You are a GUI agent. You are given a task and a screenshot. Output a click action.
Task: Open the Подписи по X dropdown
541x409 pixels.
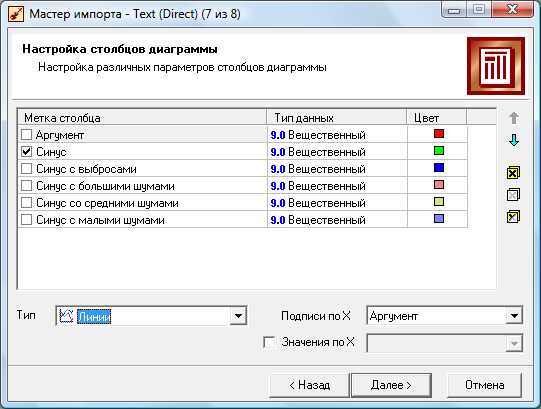[514, 315]
